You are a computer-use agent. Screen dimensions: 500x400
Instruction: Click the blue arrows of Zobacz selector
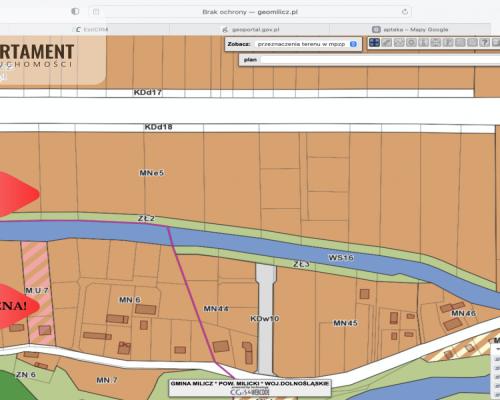click(353, 44)
